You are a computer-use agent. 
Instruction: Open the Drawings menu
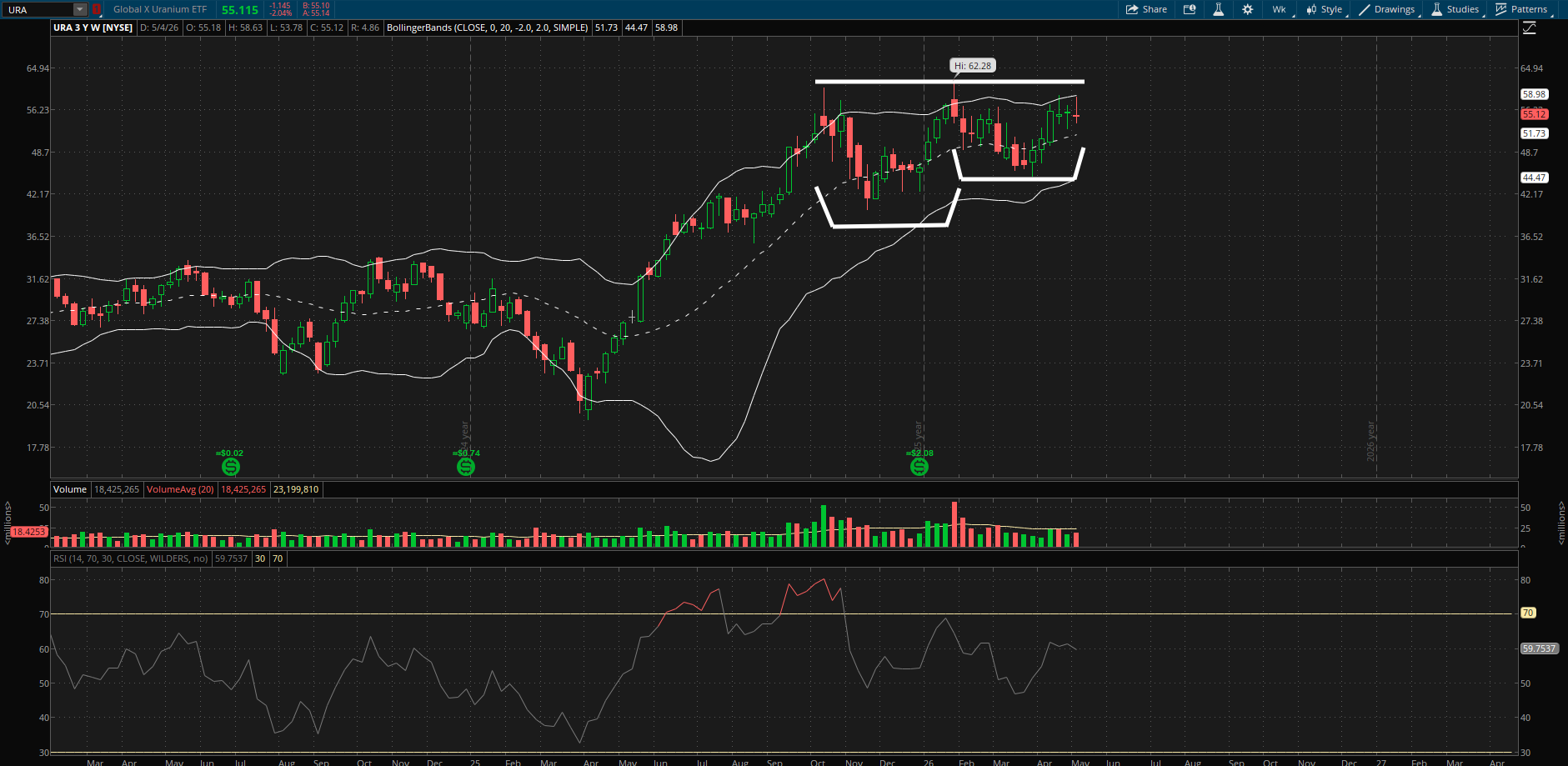pos(1387,9)
